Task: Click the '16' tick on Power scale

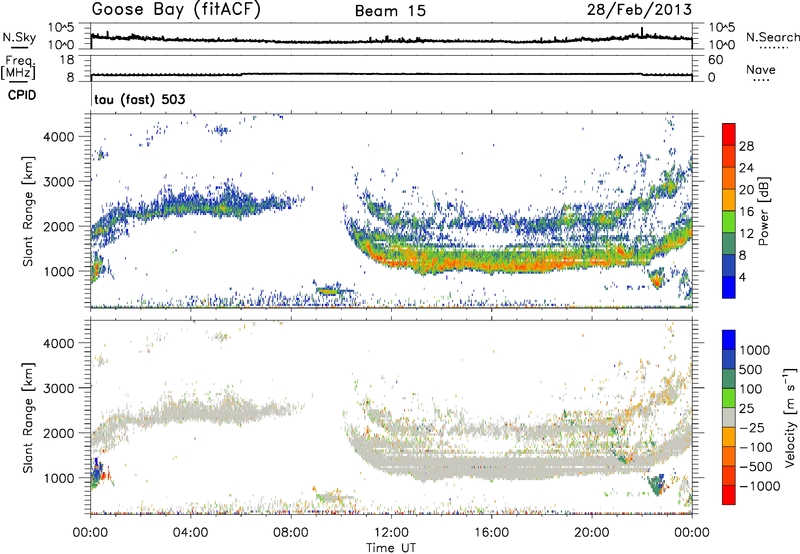Action: pos(746,212)
